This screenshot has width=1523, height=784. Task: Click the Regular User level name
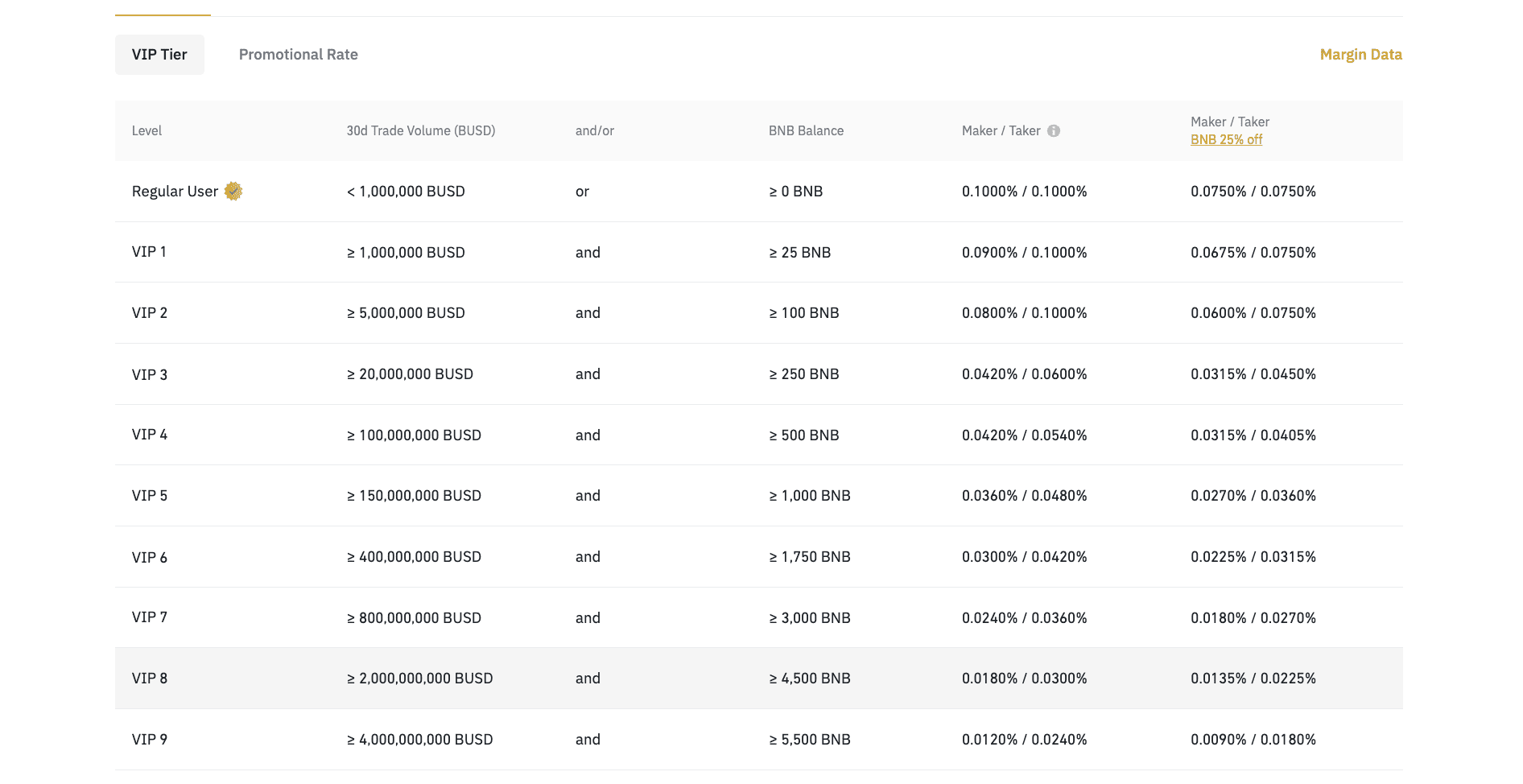pos(175,192)
